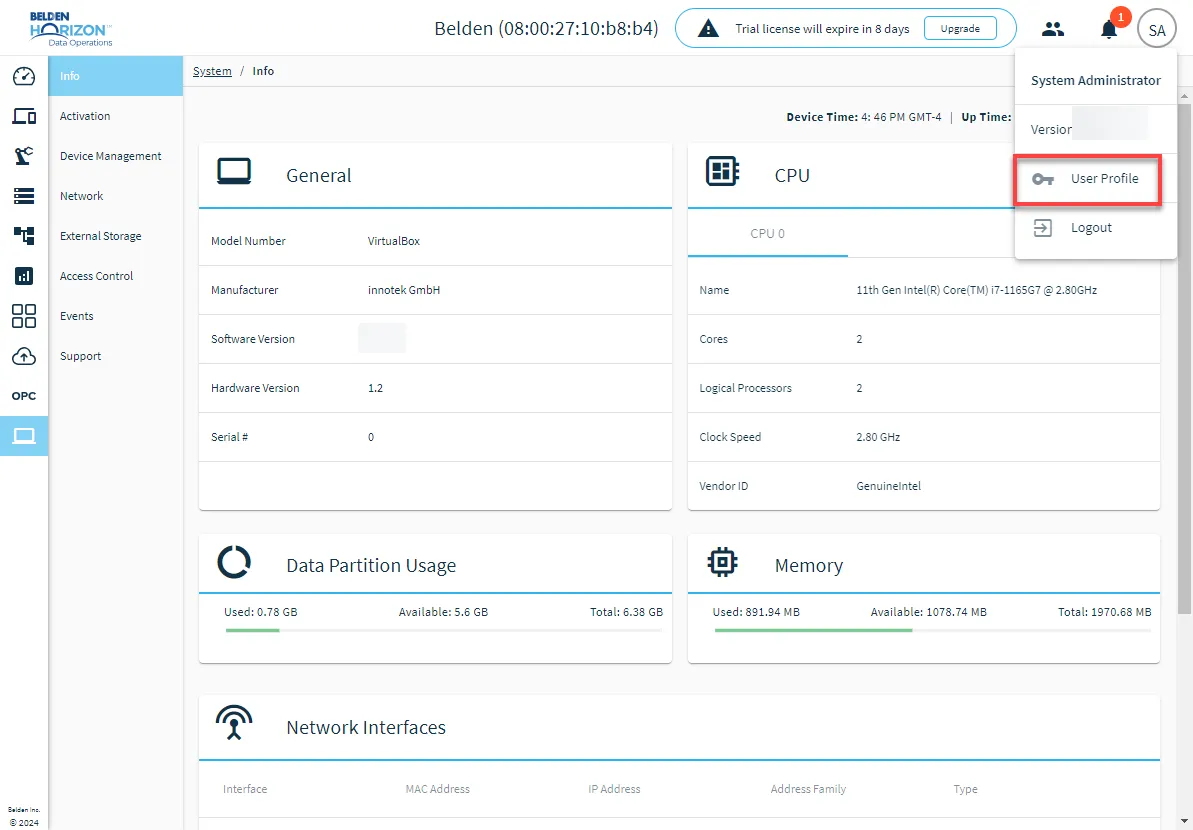Screen dimensions: 1193x830
Task: Select the laptop System sidebar icon
Action: (24, 436)
